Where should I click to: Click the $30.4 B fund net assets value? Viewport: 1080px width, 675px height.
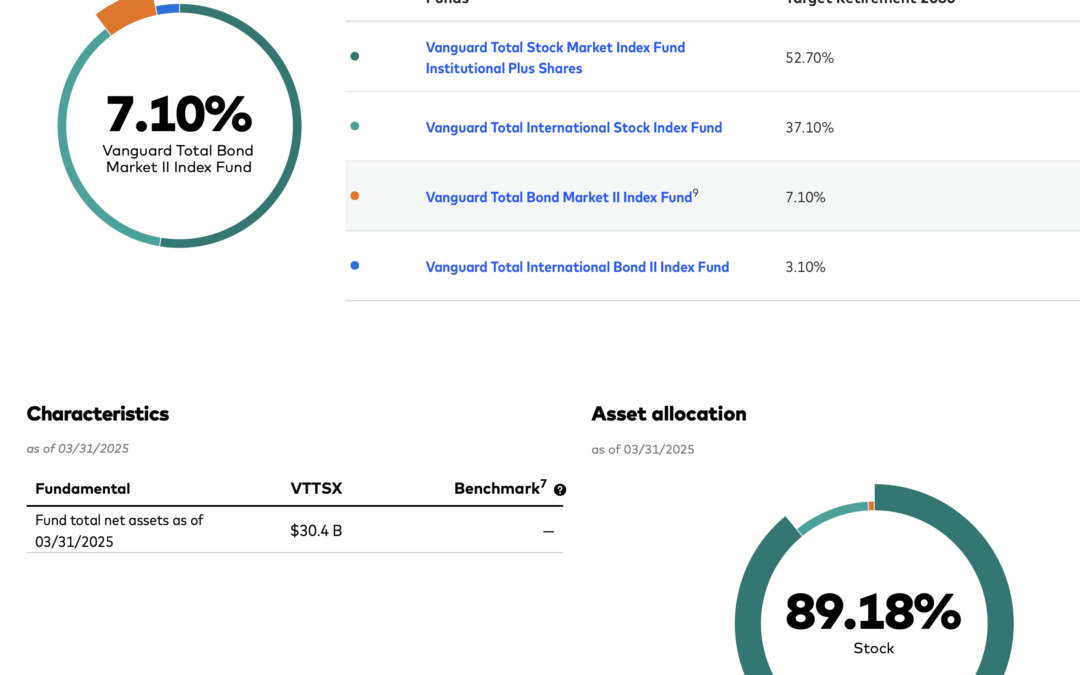pyautogui.click(x=316, y=531)
